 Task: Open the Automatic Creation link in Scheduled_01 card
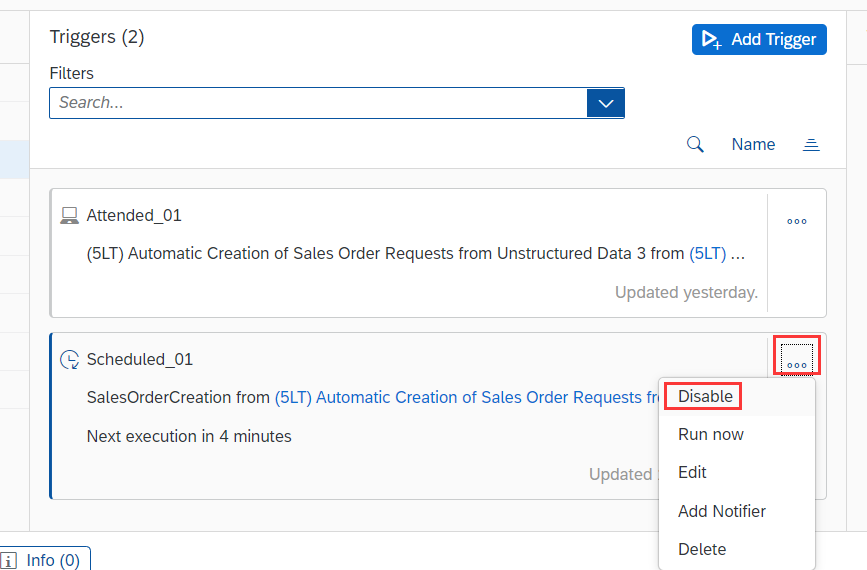click(x=467, y=398)
